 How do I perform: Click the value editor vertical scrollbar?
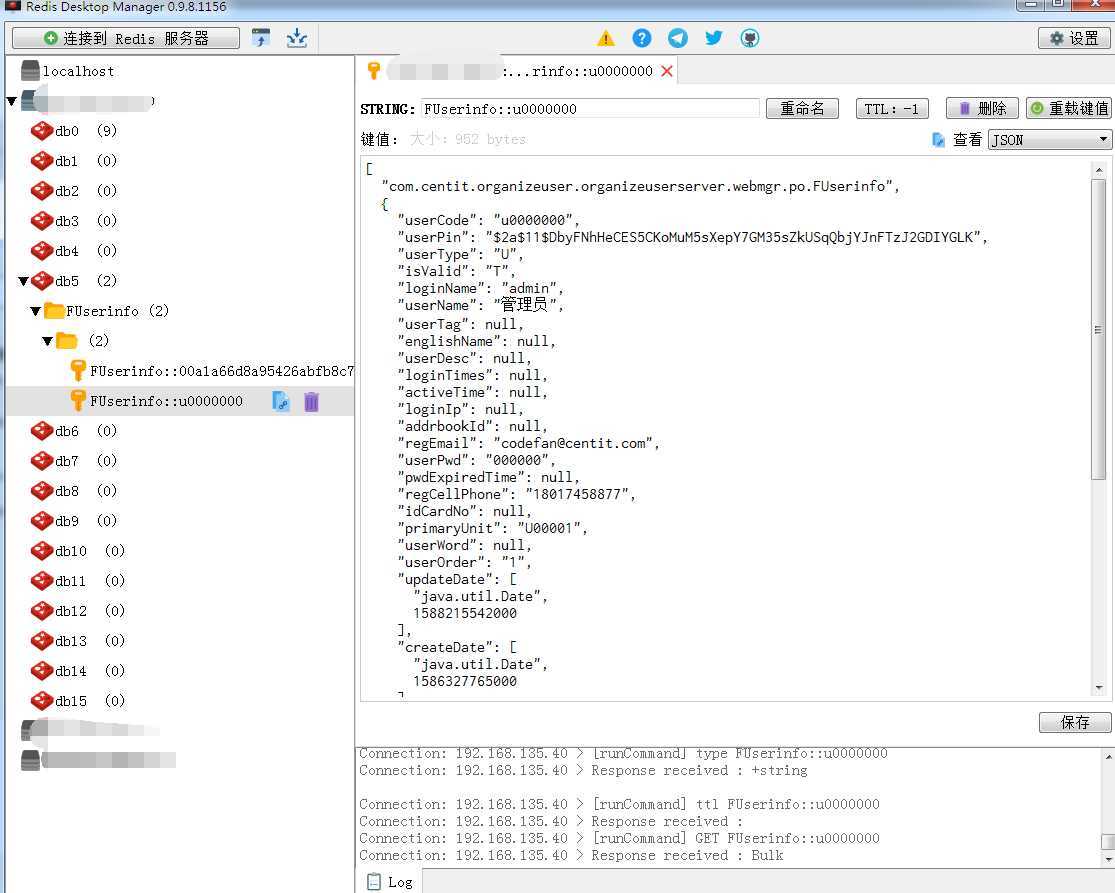point(1099,329)
